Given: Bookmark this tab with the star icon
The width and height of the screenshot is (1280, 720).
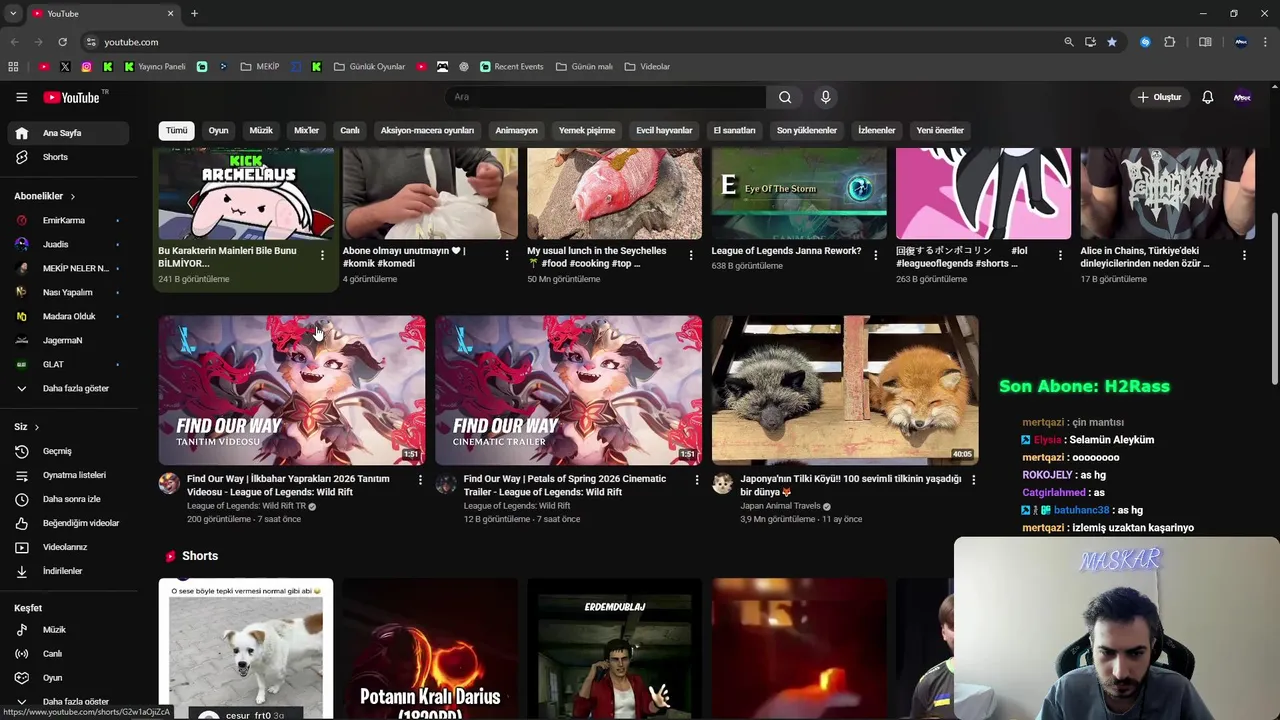Looking at the screenshot, I should point(1111,42).
